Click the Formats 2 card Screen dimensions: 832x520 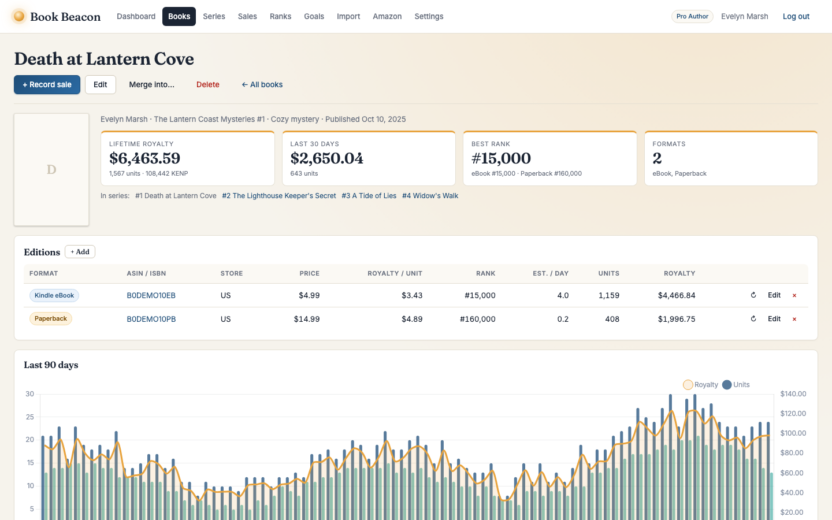click(731, 158)
